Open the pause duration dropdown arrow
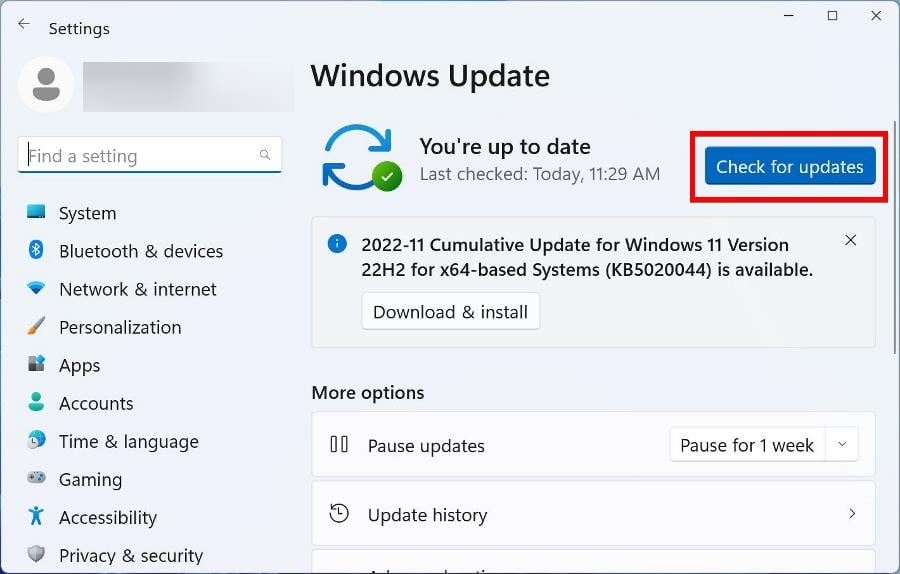Screen dimensions: 900x574 [842, 444]
